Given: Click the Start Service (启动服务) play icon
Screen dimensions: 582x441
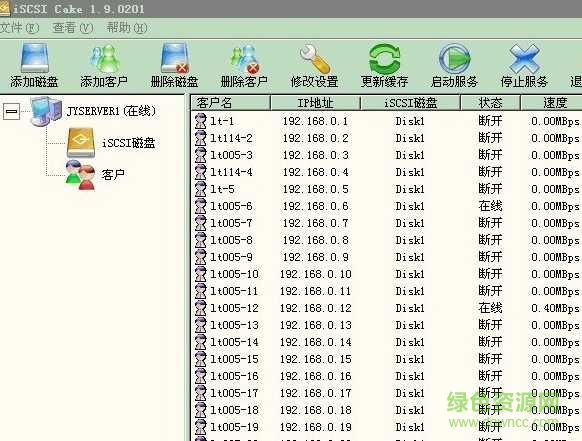Looking at the screenshot, I should coord(454,58).
